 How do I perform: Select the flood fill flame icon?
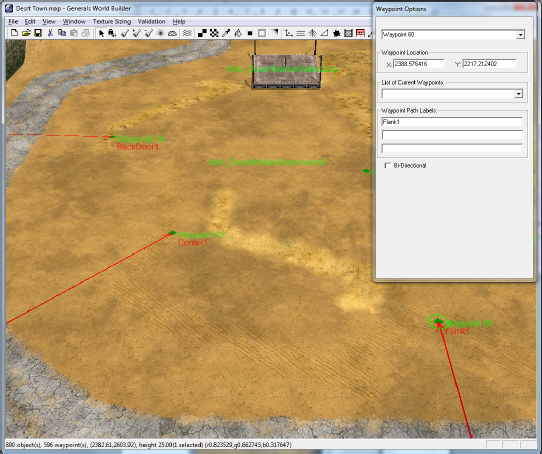point(238,33)
